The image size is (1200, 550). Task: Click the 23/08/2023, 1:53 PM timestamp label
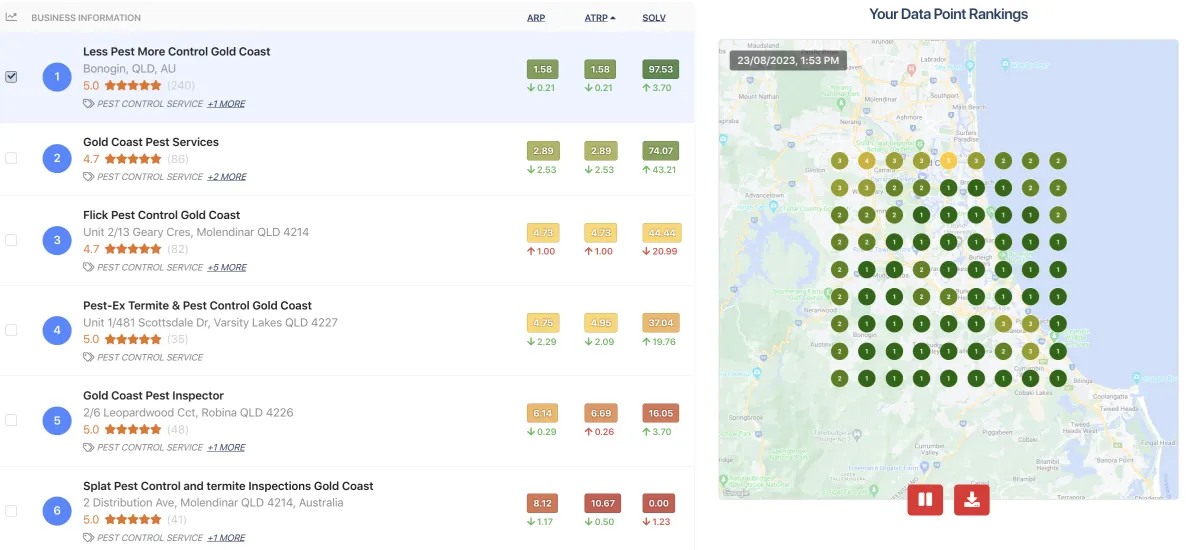pos(788,60)
